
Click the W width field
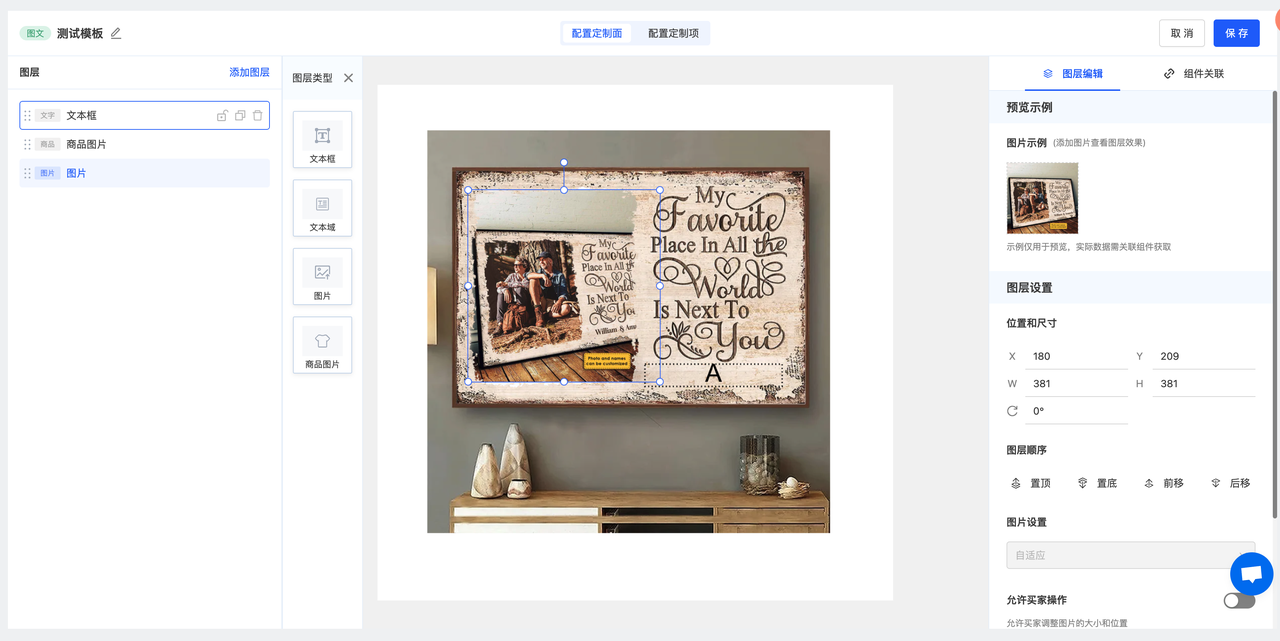pyautogui.click(x=1078, y=383)
